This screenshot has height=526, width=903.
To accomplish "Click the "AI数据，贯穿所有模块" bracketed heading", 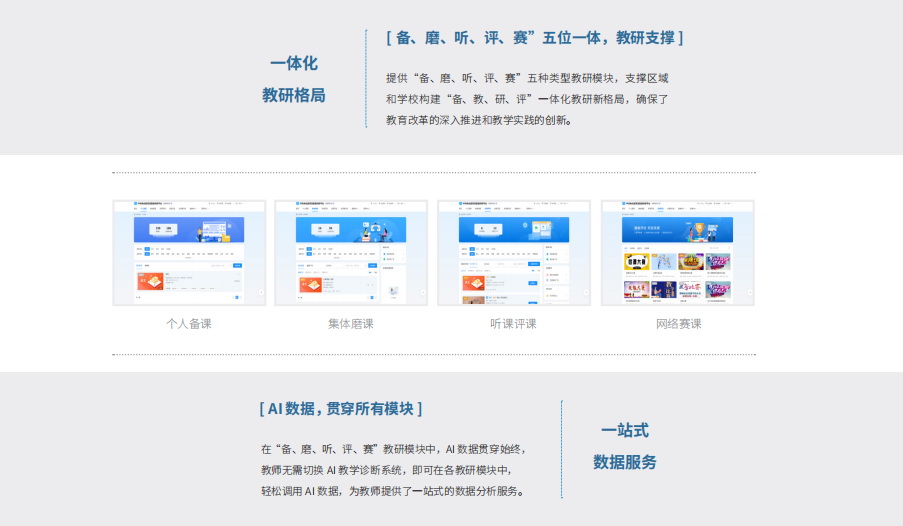I will [340, 408].
